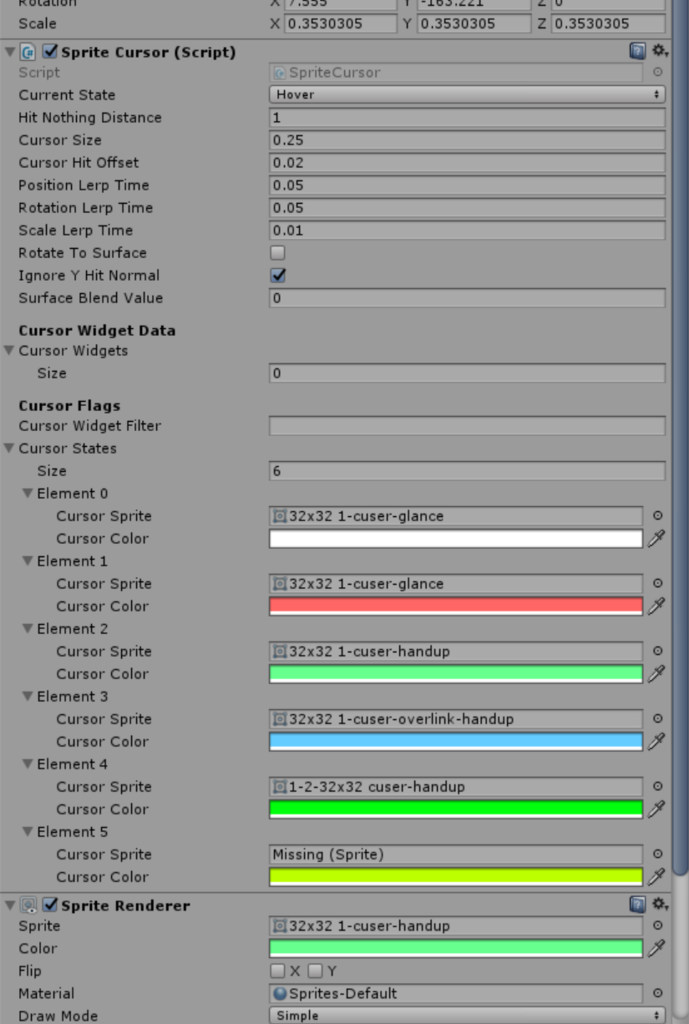
Task: Click Cursor Size value field
Action: [x=467, y=140]
